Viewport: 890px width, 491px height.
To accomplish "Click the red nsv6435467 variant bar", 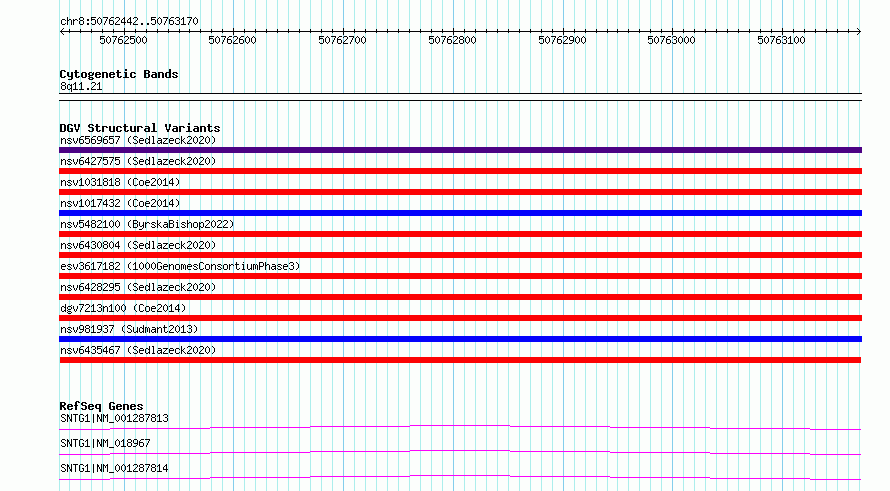I will 460,360.
